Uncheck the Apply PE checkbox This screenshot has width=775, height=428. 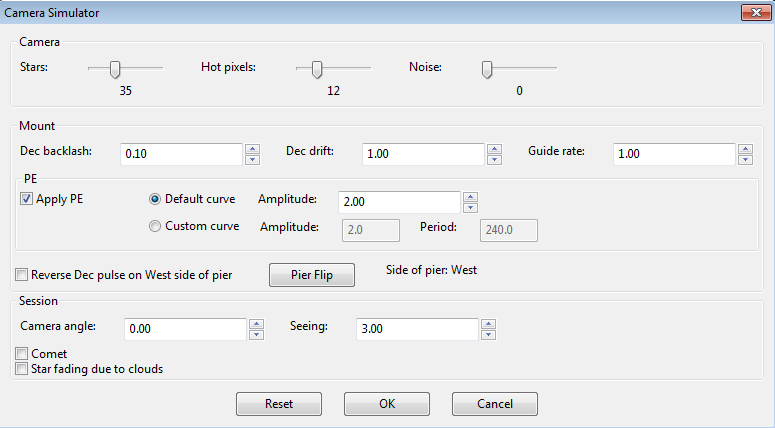click(26, 199)
